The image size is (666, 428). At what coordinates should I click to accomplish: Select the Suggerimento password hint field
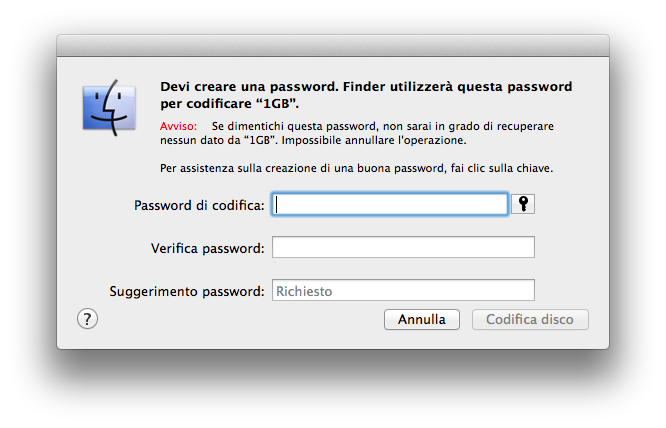(404, 290)
